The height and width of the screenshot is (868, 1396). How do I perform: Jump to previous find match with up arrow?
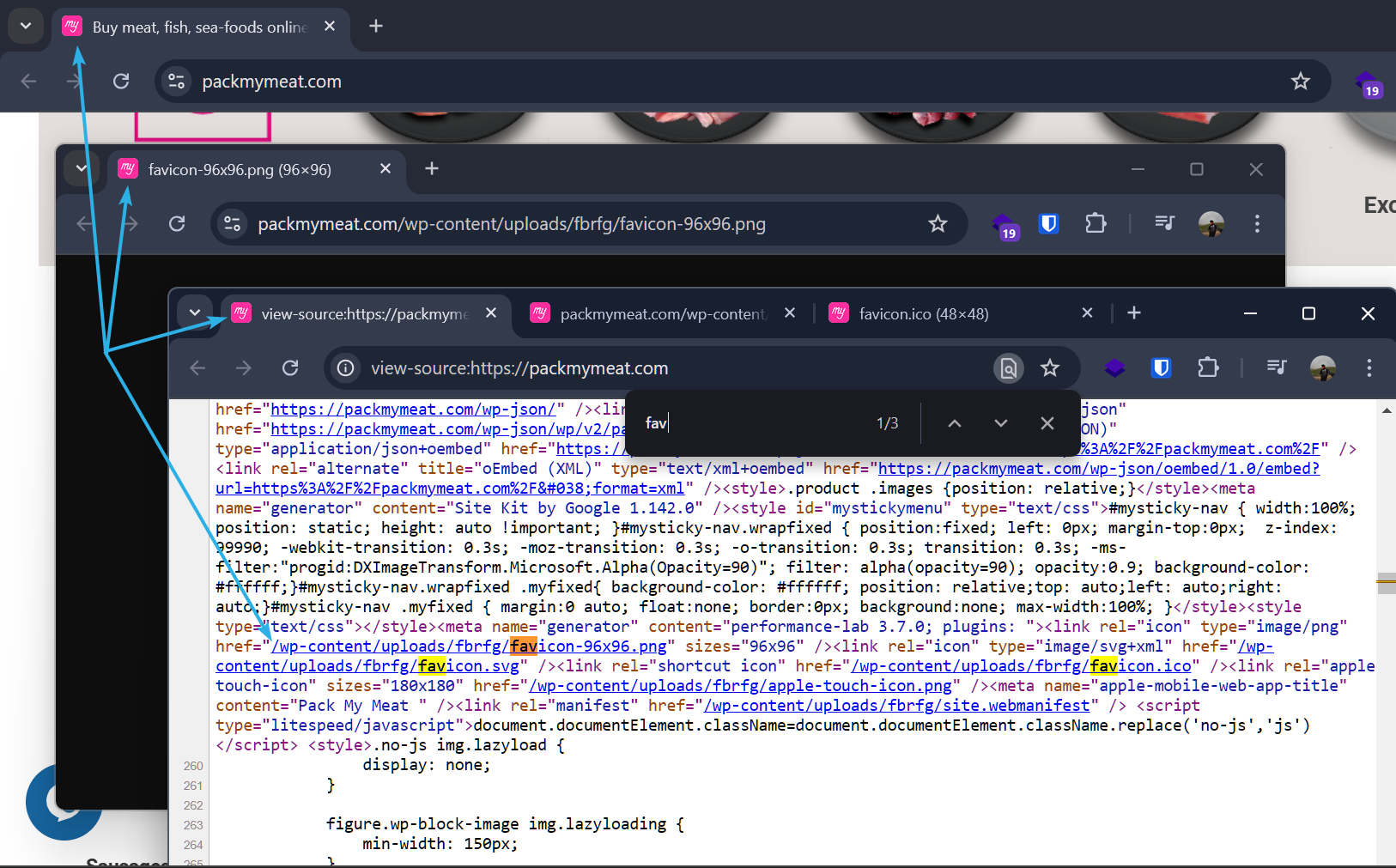[x=955, y=423]
